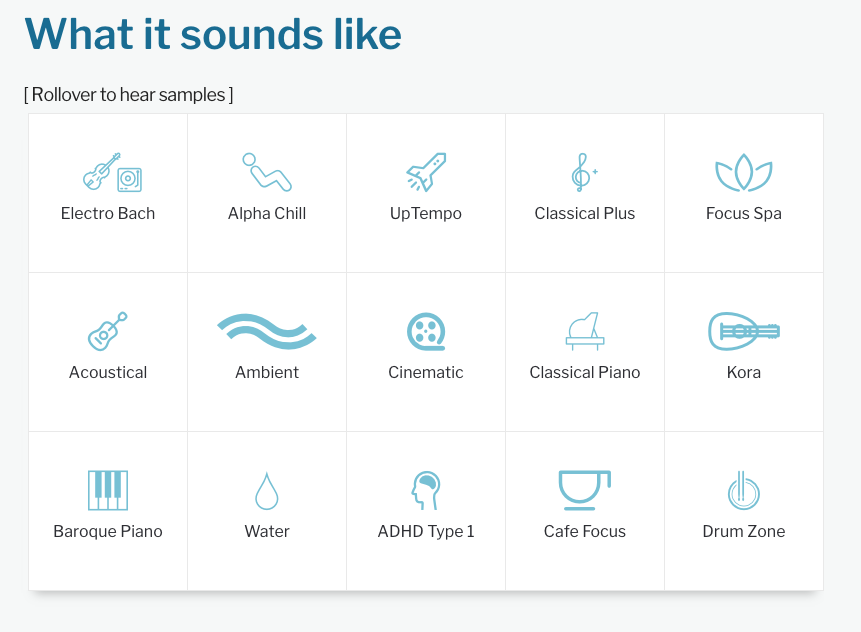The height and width of the screenshot is (632, 861).
Task: Click the ADHD Type 1 head icon
Action: [426, 490]
